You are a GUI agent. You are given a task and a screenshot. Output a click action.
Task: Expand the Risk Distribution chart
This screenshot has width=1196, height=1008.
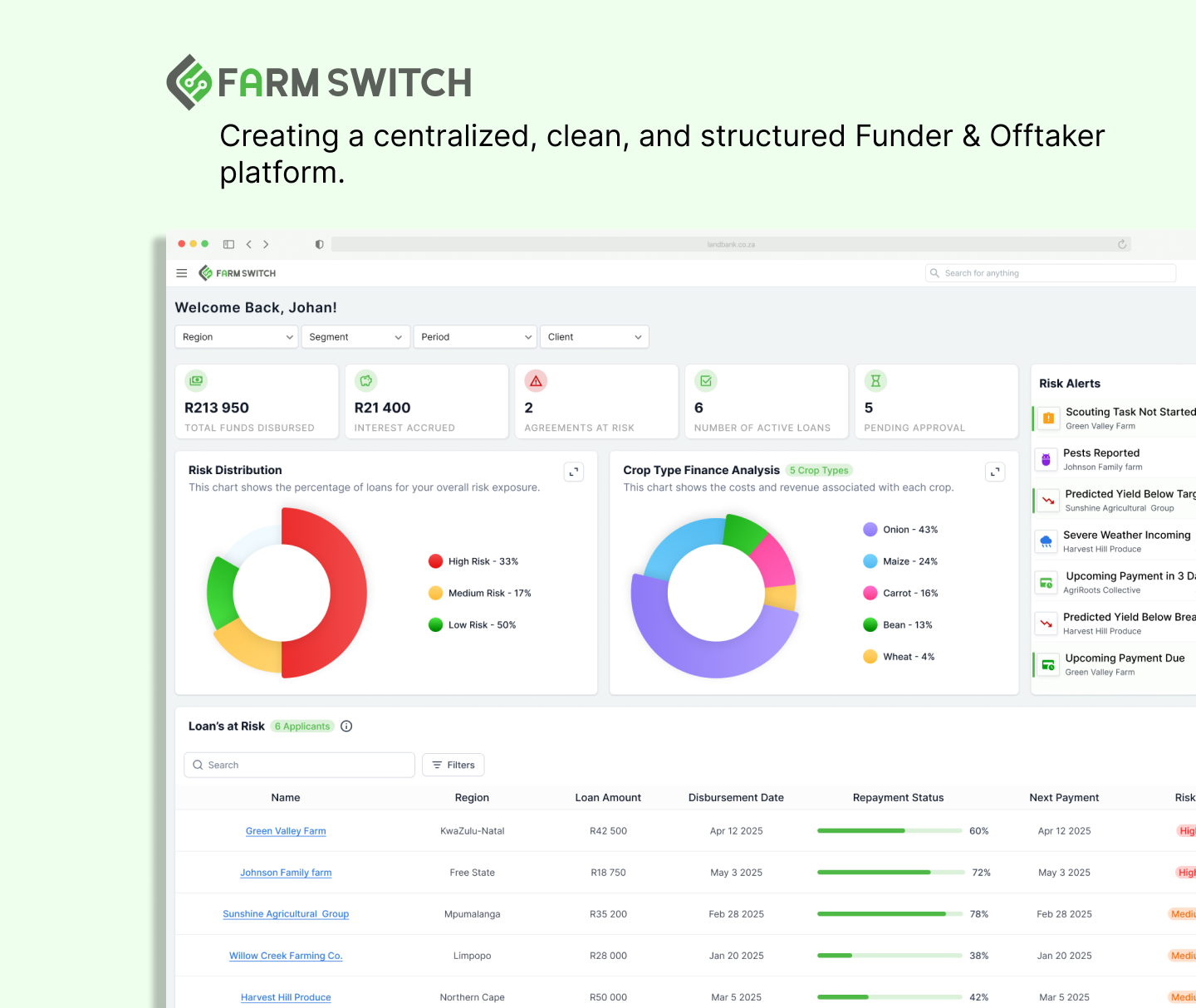(x=573, y=472)
